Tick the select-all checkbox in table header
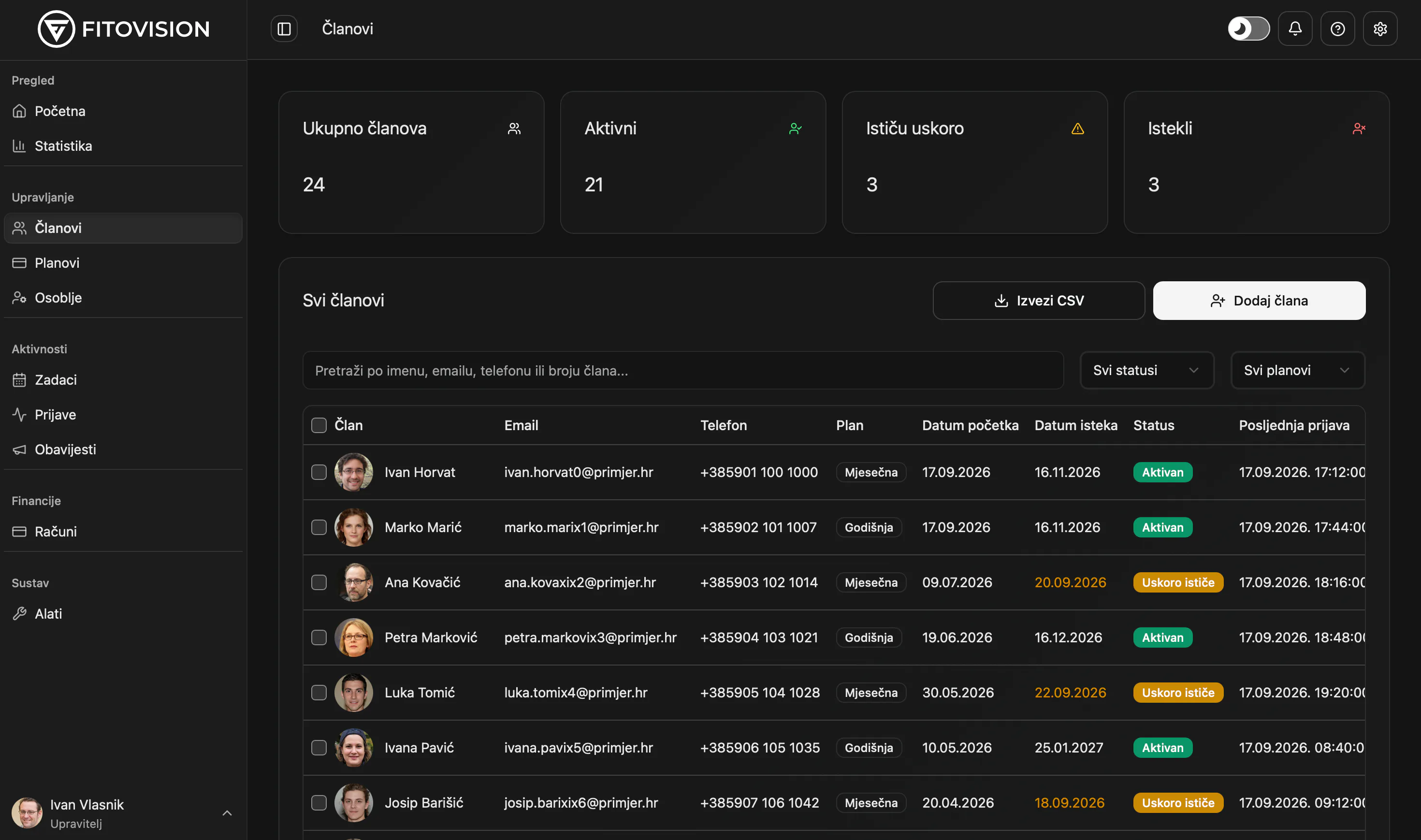The height and width of the screenshot is (840, 1421). [x=319, y=425]
